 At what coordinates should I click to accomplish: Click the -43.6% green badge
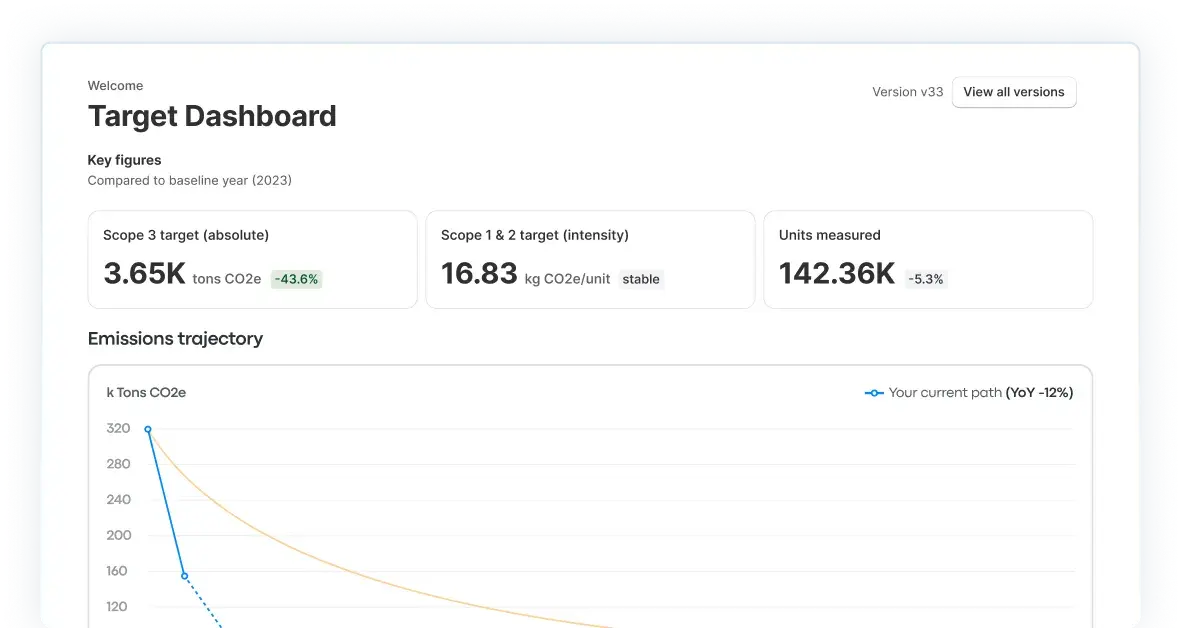(297, 279)
